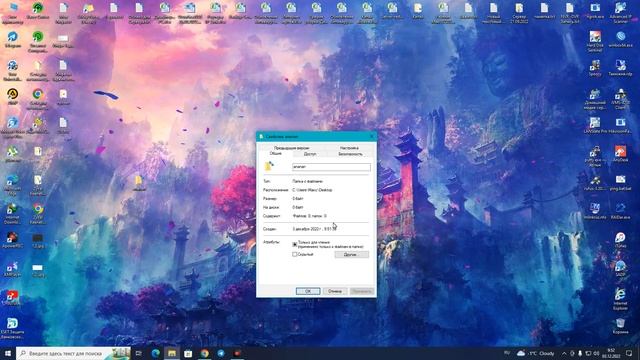
Task: Switch to the Безопасность tab
Action: point(350,154)
